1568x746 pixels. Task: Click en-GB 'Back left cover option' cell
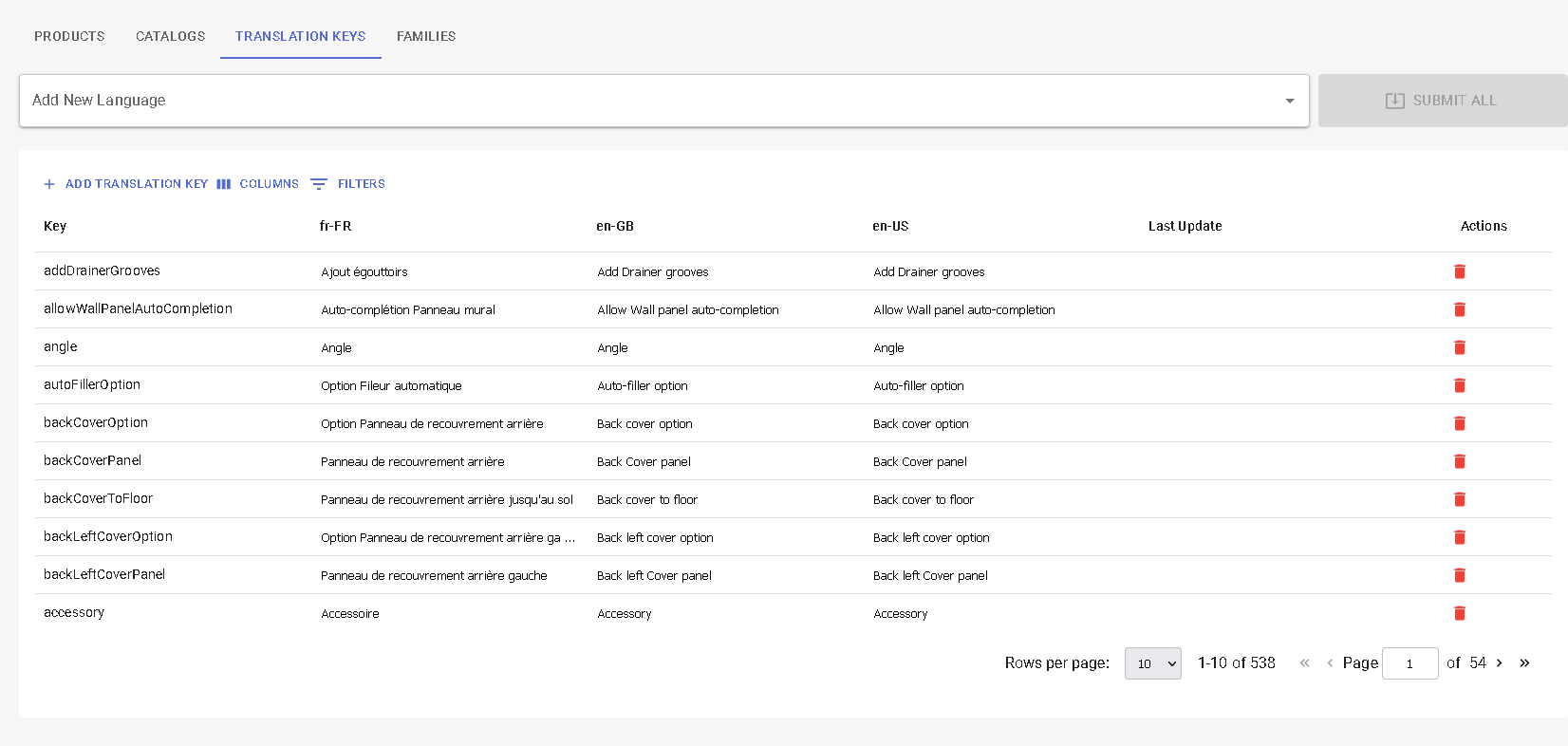[655, 538]
